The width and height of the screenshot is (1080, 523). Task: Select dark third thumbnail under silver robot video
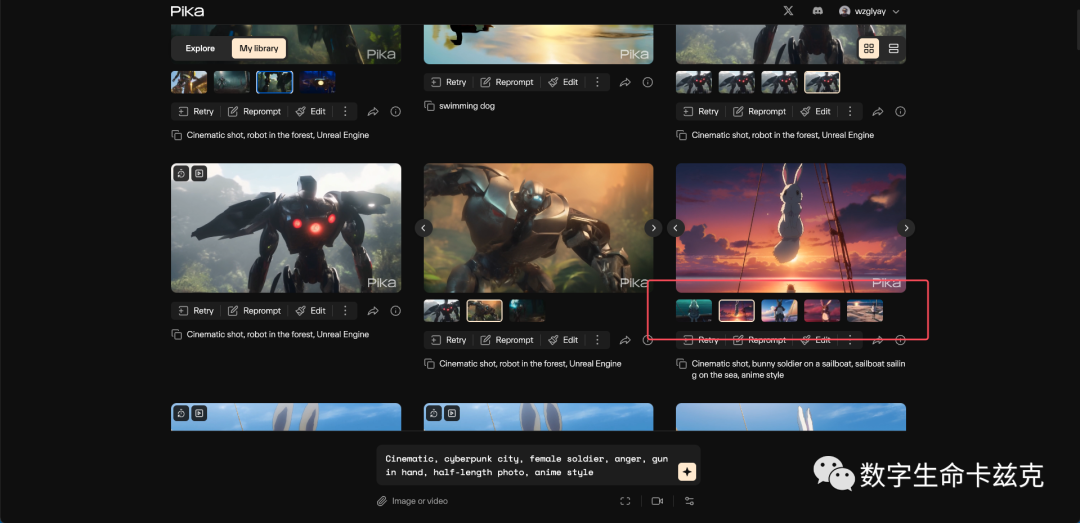pyautogui.click(x=527, y=311)
